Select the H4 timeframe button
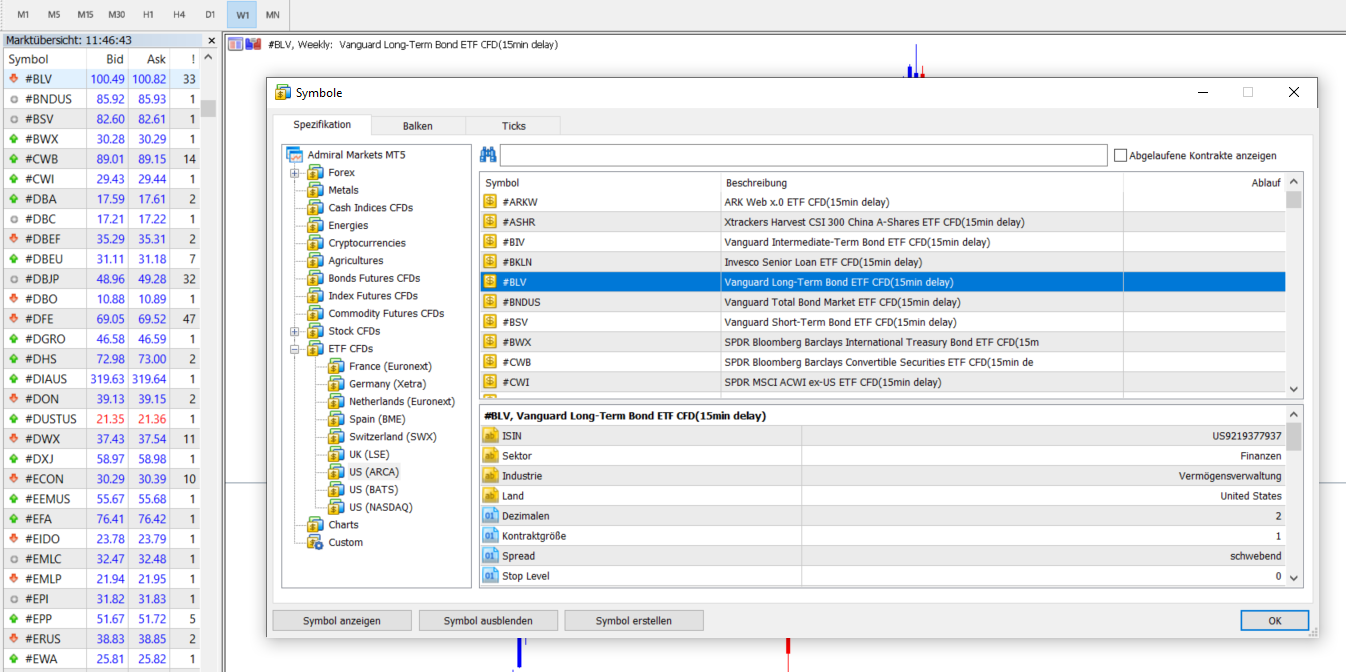 179,15
